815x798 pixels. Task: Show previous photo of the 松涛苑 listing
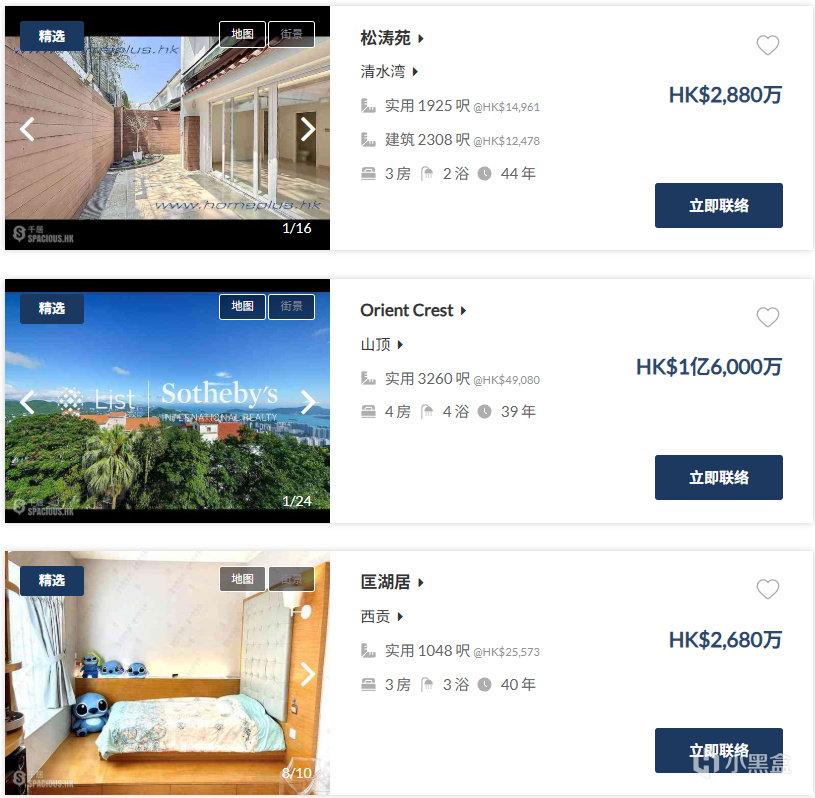[x=27, y=129]
